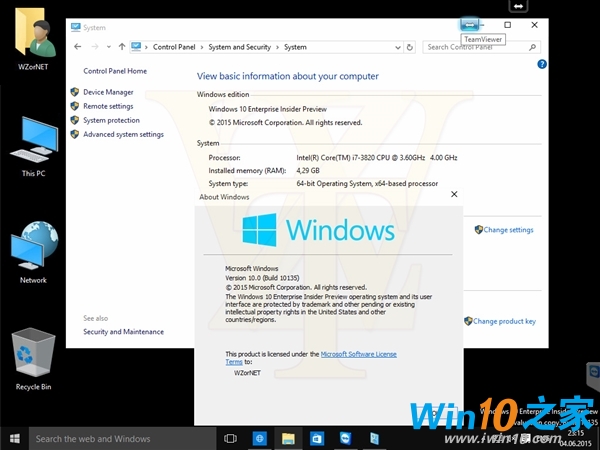This screenshot has width=600, height=450.
Task: Click Change product key link
Action: click(x=504, y=321)
